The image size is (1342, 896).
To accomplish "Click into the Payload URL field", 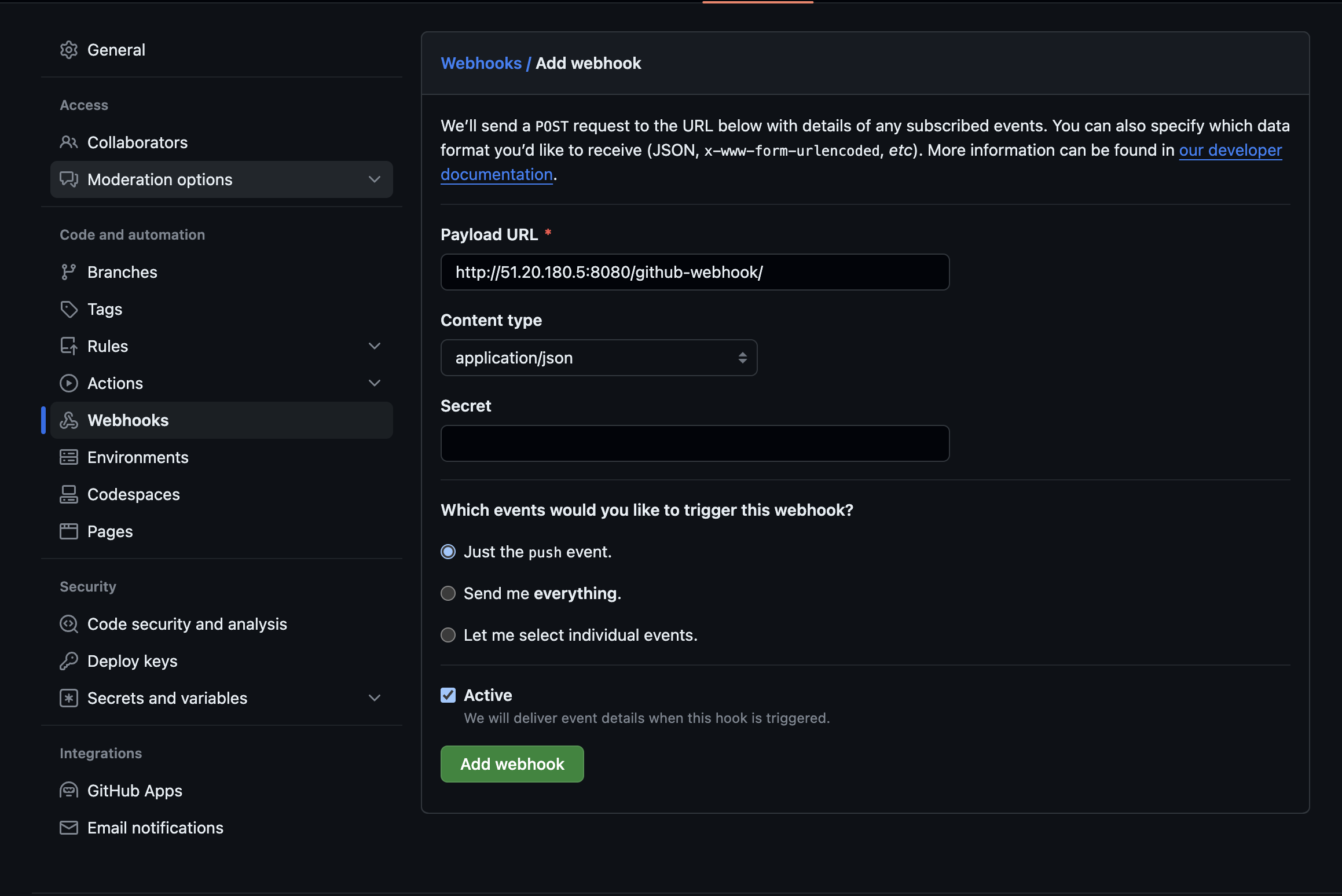I will pos(695,272).
